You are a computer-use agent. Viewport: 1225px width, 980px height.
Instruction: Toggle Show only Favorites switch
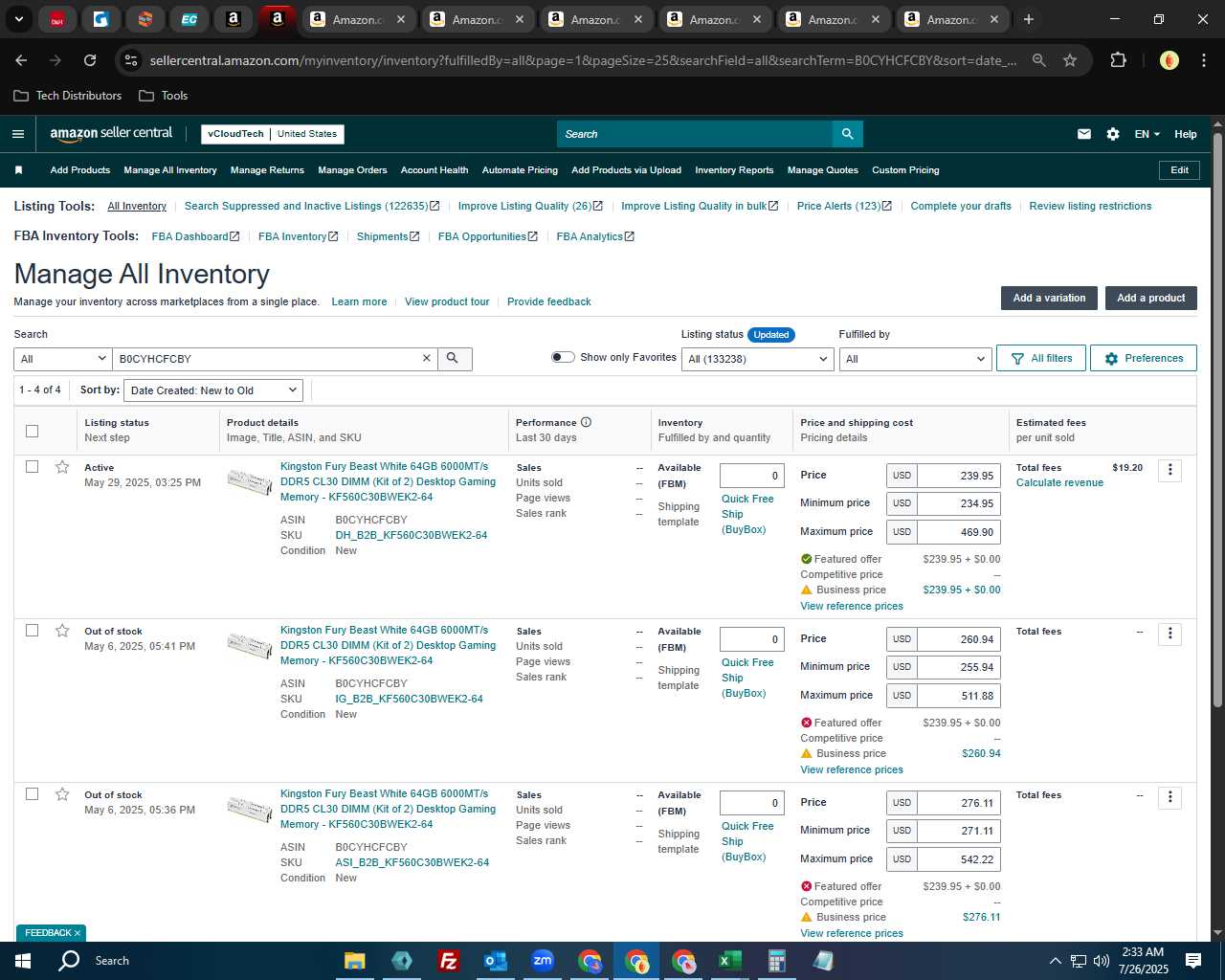(x=563, y=357)
